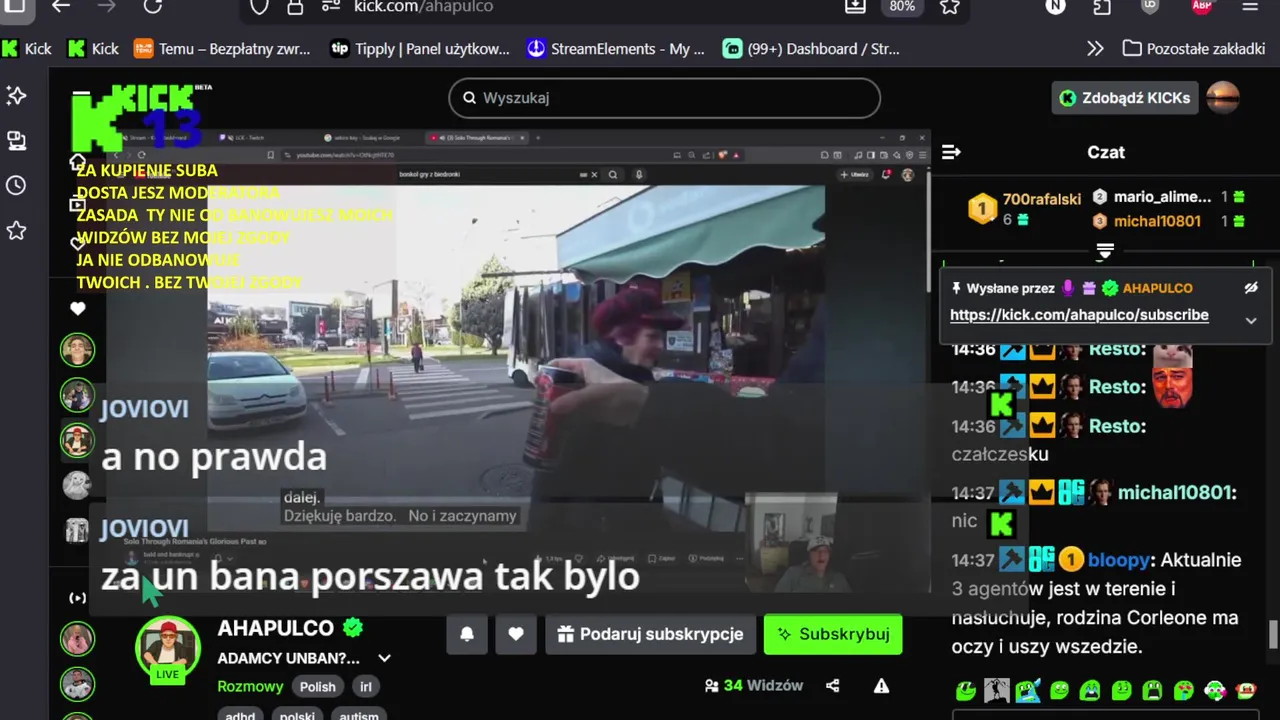Image resolution: width=1280 pixels, height=720 pixels.
Task: Open the star favorites icon in sidebar
Action: 16,231
